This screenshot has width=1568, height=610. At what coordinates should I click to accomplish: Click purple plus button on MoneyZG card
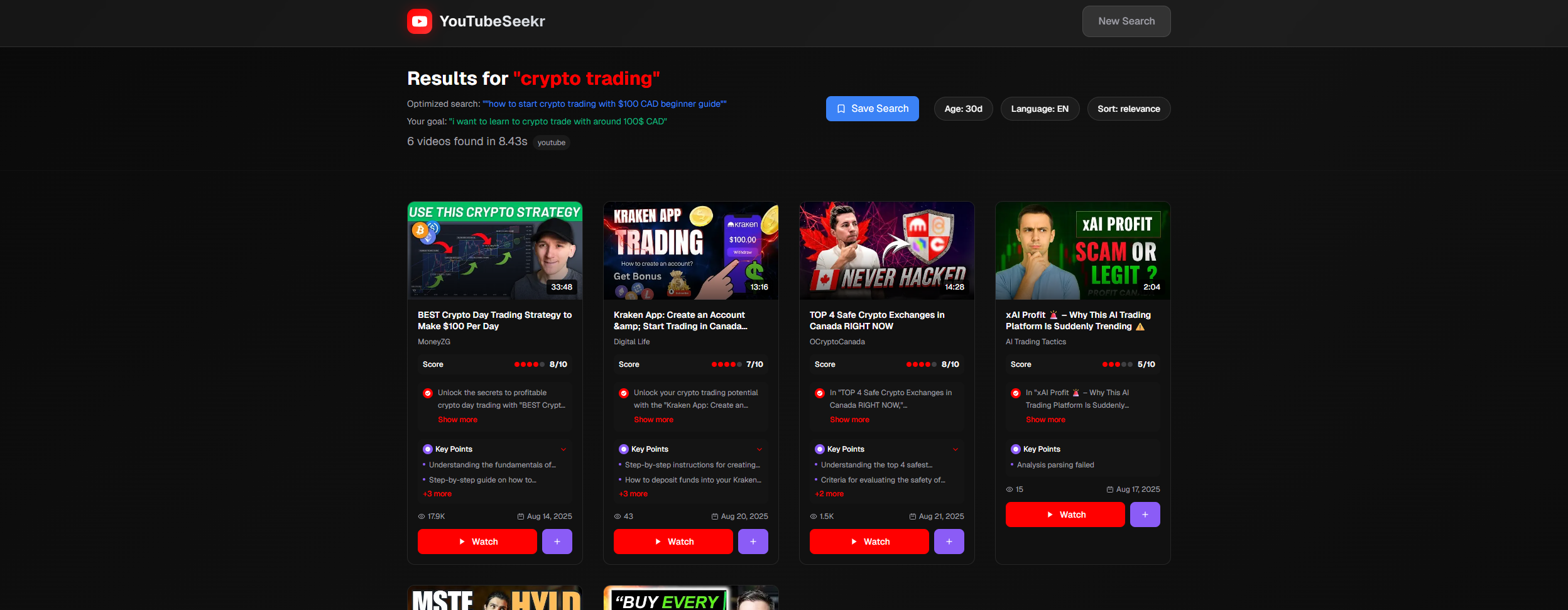(557, 542)
